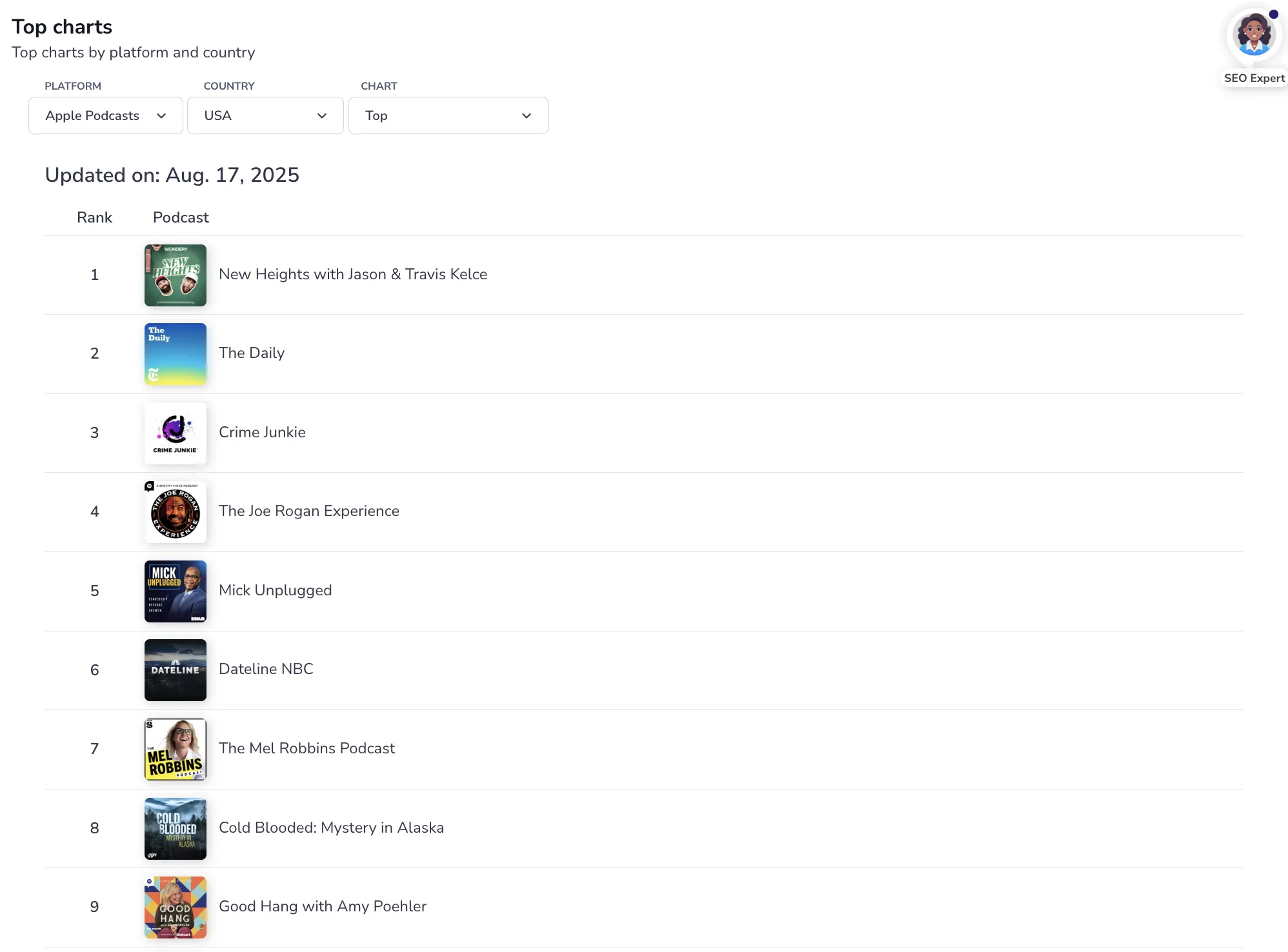Click the COUNTRY field label

point(229,86)
